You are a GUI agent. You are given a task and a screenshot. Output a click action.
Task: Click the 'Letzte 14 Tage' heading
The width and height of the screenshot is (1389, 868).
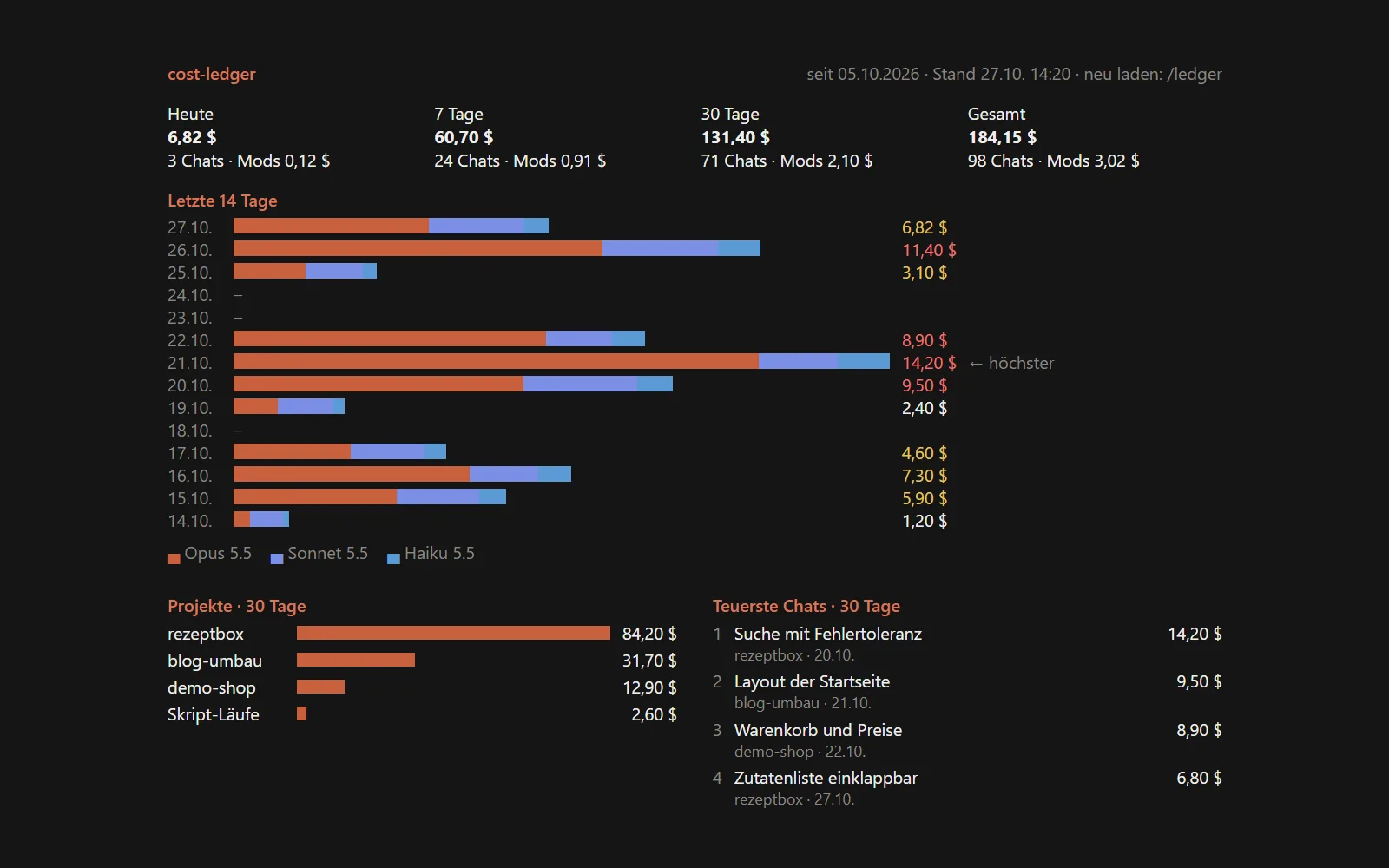pyautogui.click(x=222, y=201)
